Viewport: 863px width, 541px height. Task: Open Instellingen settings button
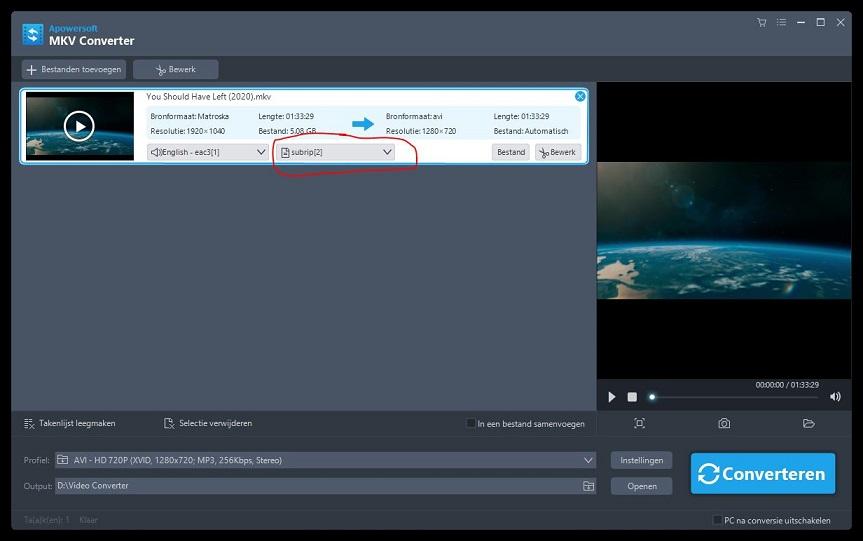(x=641, y=460)
